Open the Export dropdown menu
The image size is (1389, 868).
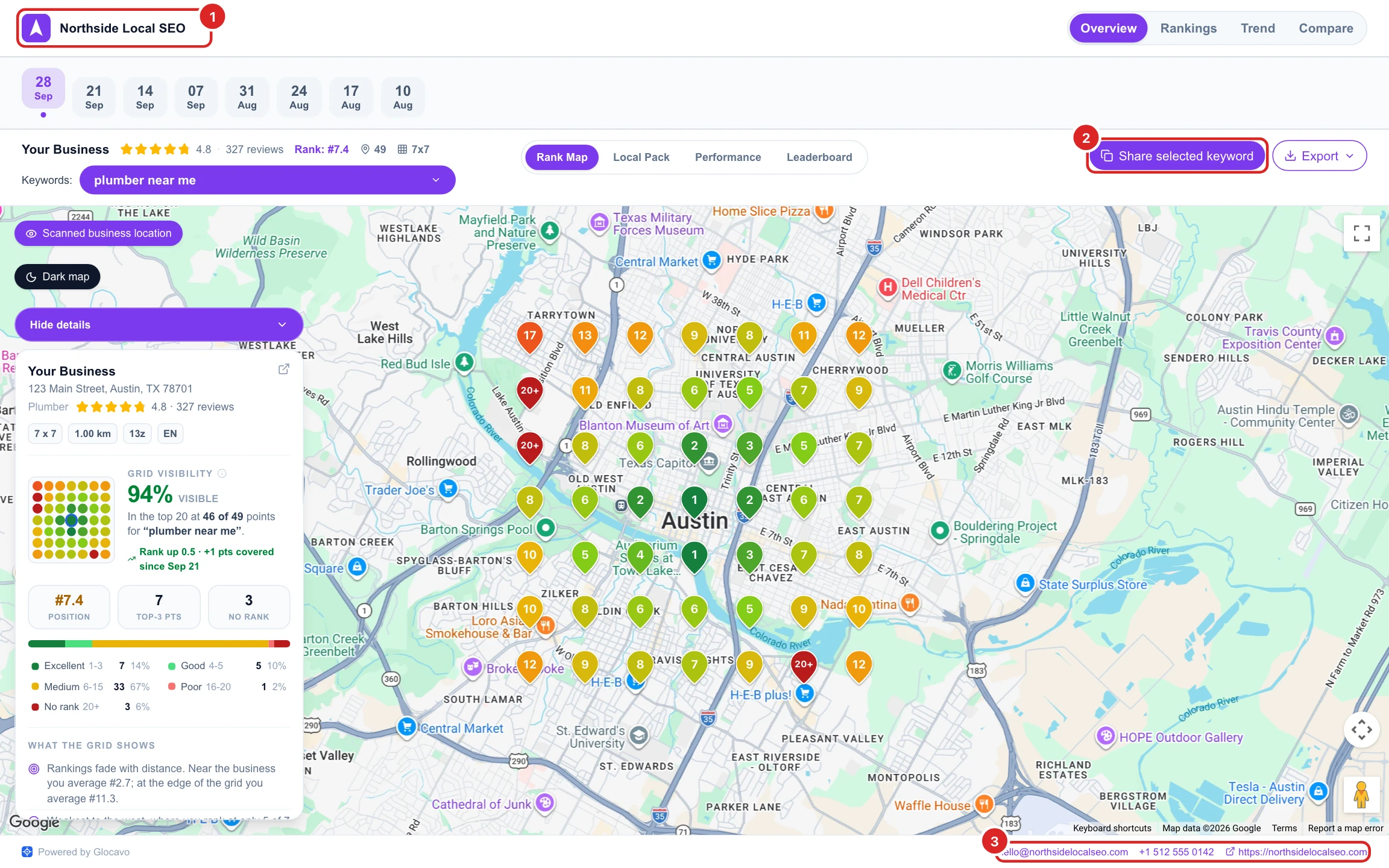coord(1319,156)
